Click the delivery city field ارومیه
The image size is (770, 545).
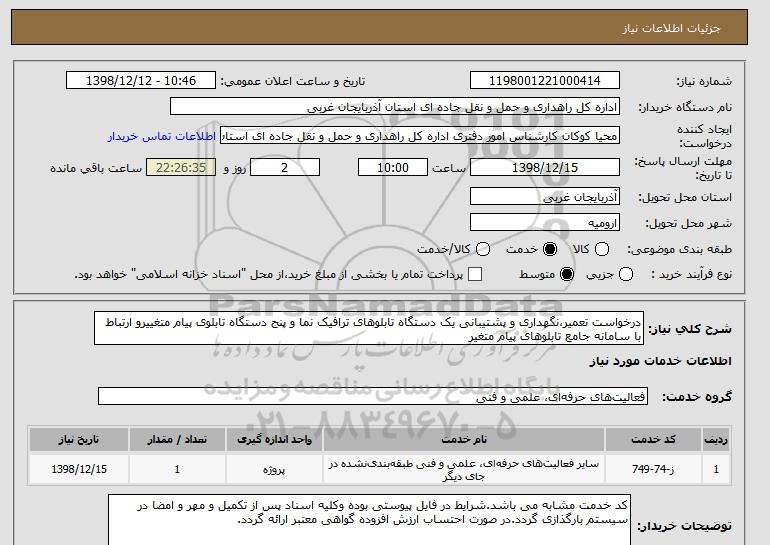click(545, 222)
